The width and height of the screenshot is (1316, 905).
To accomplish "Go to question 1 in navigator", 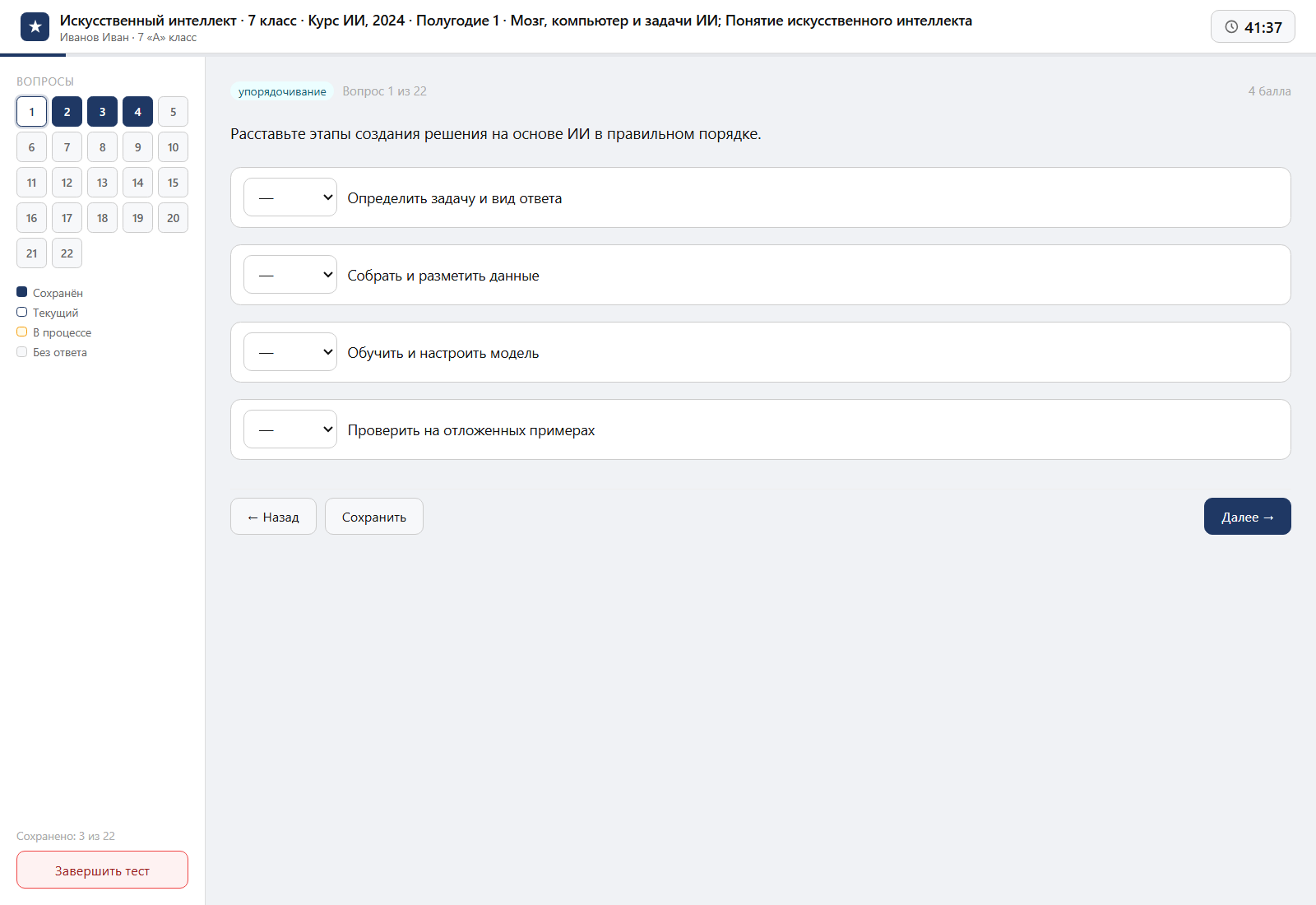I will coord(31,112).
